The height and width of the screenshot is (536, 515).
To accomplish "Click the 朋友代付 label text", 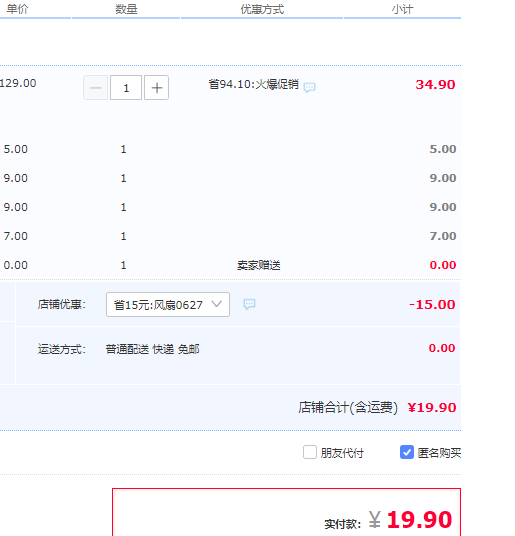I will [342, 453].
